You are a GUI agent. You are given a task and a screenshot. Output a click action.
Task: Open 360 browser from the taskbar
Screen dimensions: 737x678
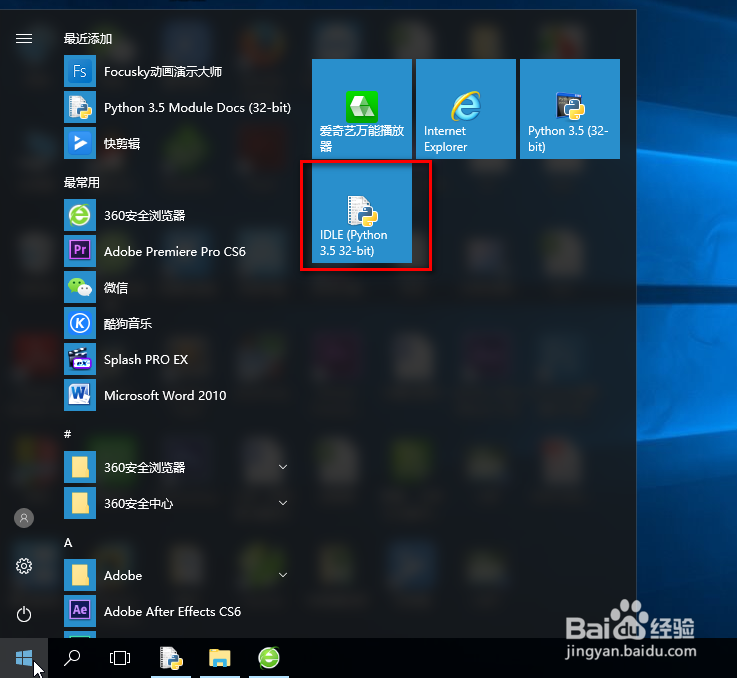coord(269,658)
